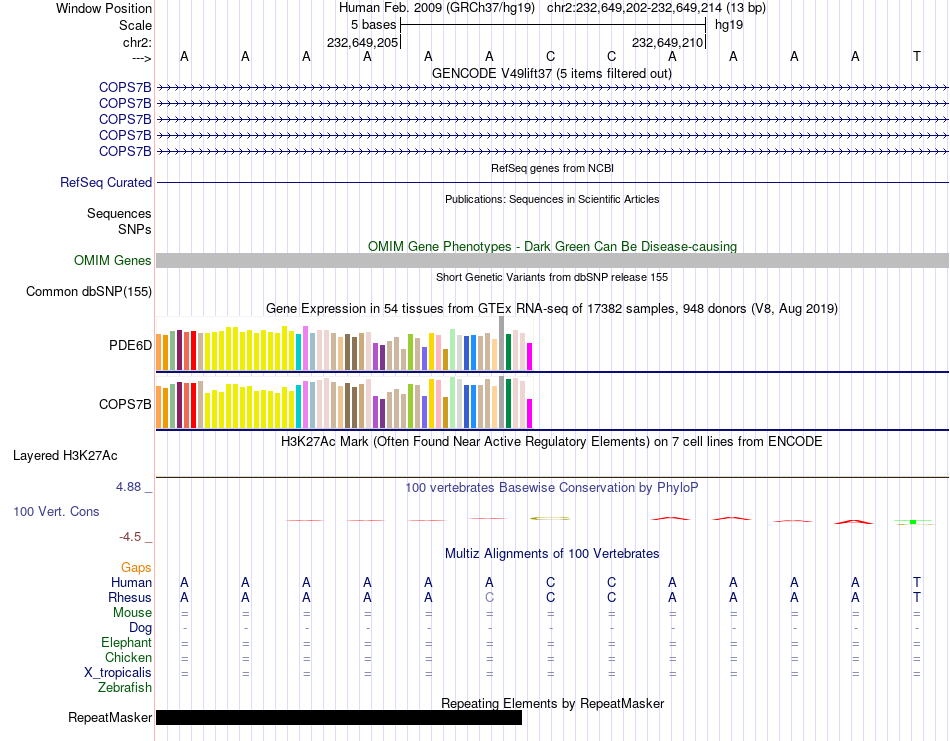This screenshot has width=950, height=741.
Task: Click chr2:232,649,202-232,649,214 (13 bp) position text
Action: pos(656,8)
